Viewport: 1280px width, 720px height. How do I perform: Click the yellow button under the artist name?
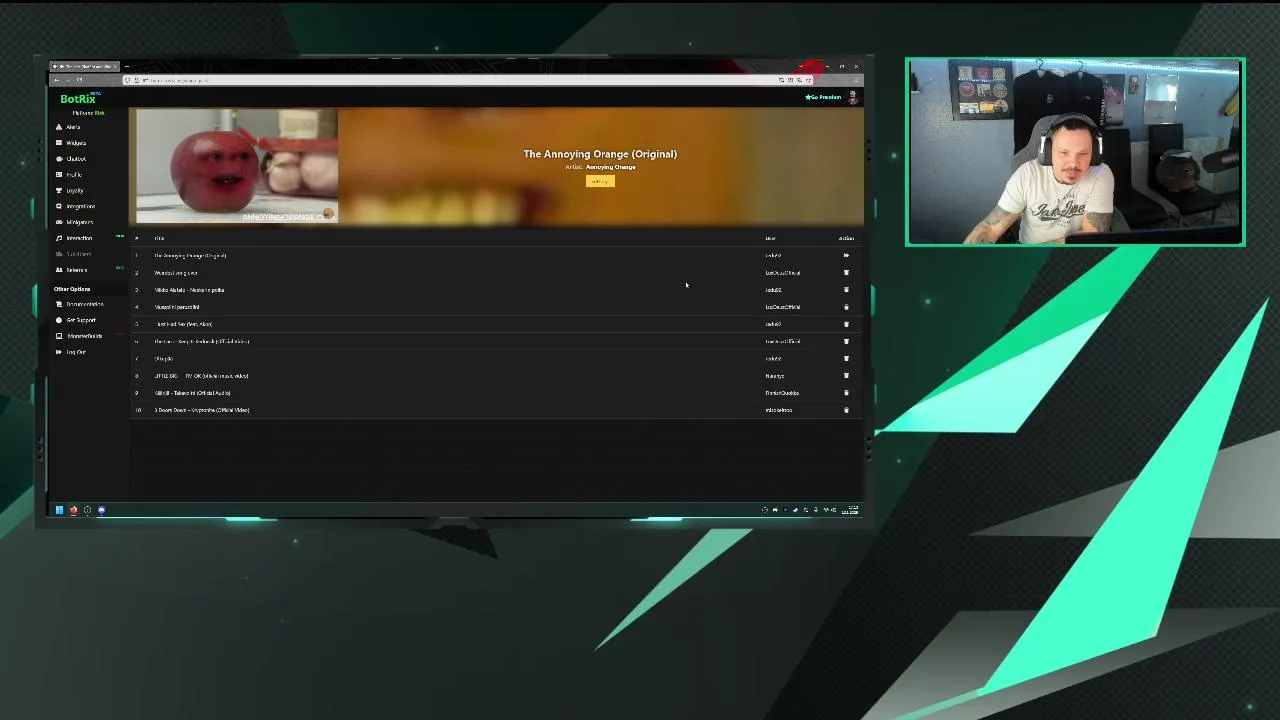(600, 181)
